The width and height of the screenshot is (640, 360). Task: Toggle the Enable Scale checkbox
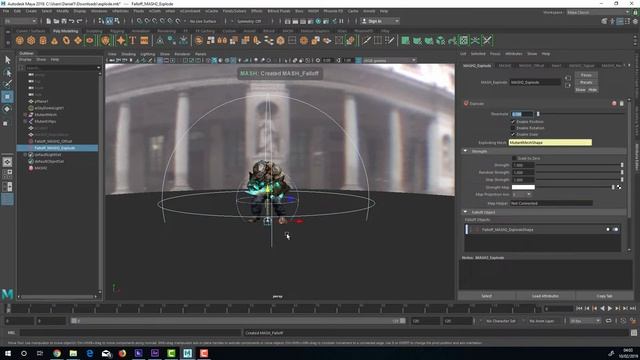513,134
